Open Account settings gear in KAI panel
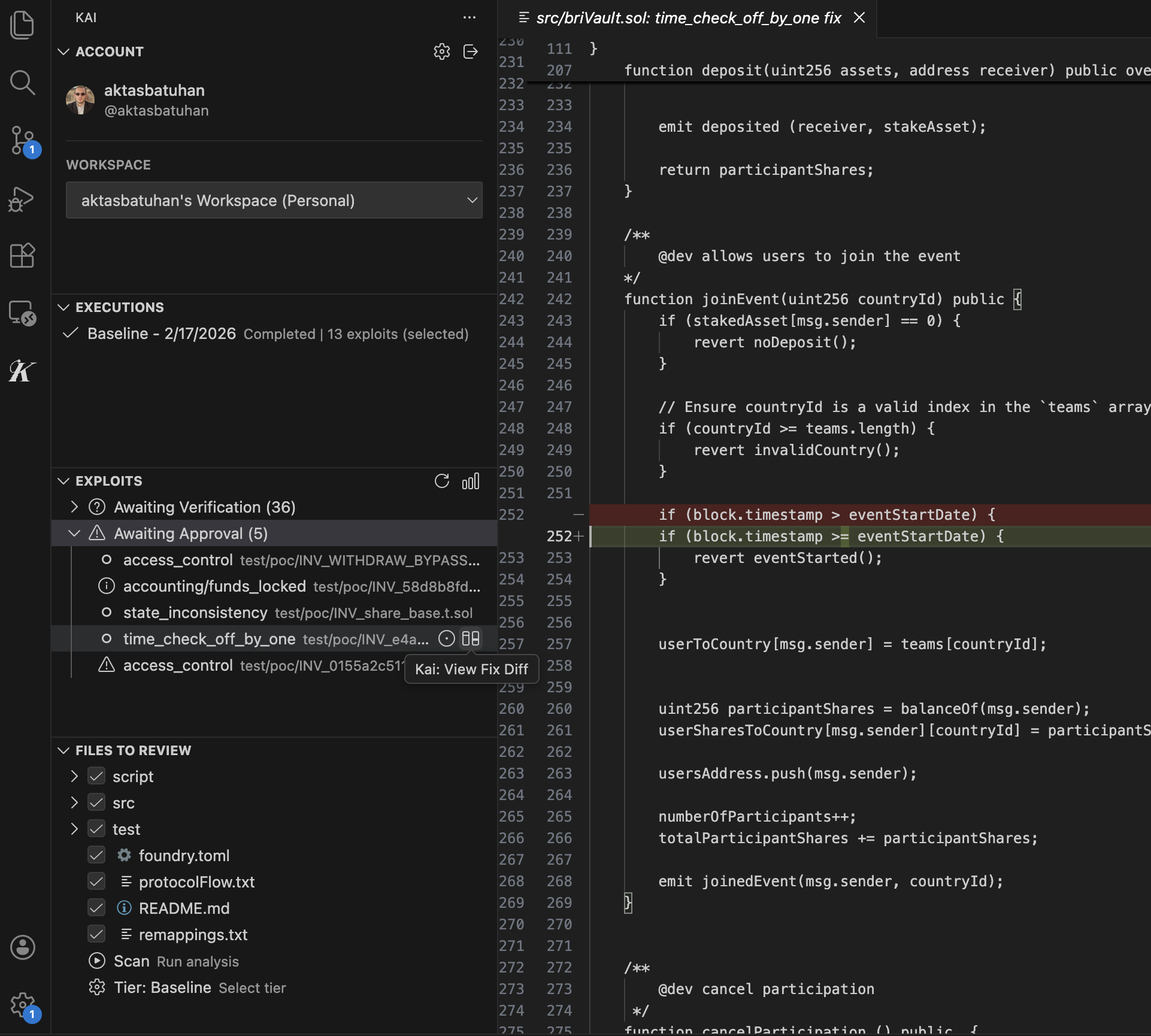 (x=442, y=52)
